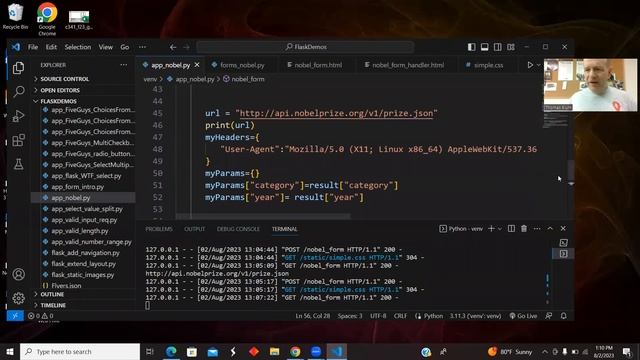
Task: Open the Accounts icon in activity bar
Action: (18, 274)
